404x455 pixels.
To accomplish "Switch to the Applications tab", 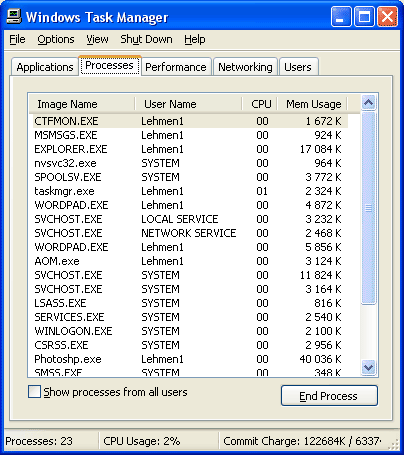I will [45, 67].
